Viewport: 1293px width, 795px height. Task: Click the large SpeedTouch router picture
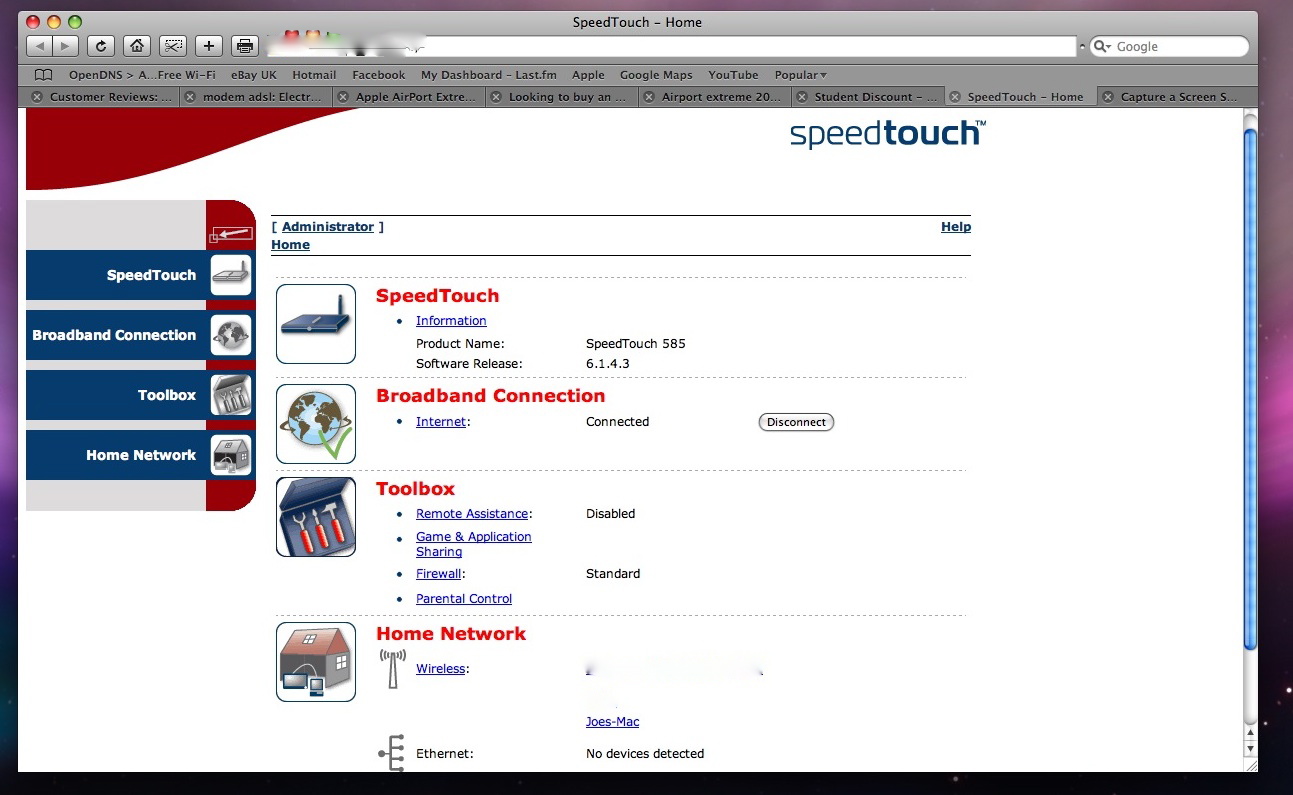click(316, 324)
